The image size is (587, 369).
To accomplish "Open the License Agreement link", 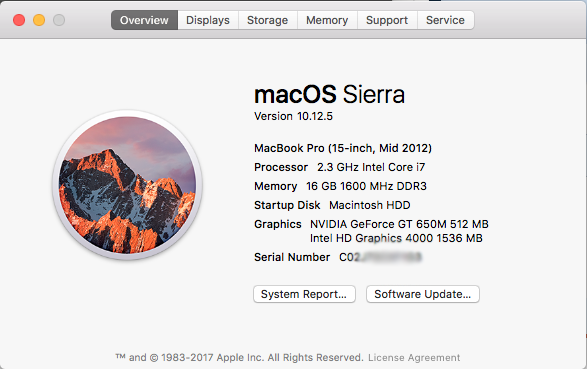I will [414, 358].
